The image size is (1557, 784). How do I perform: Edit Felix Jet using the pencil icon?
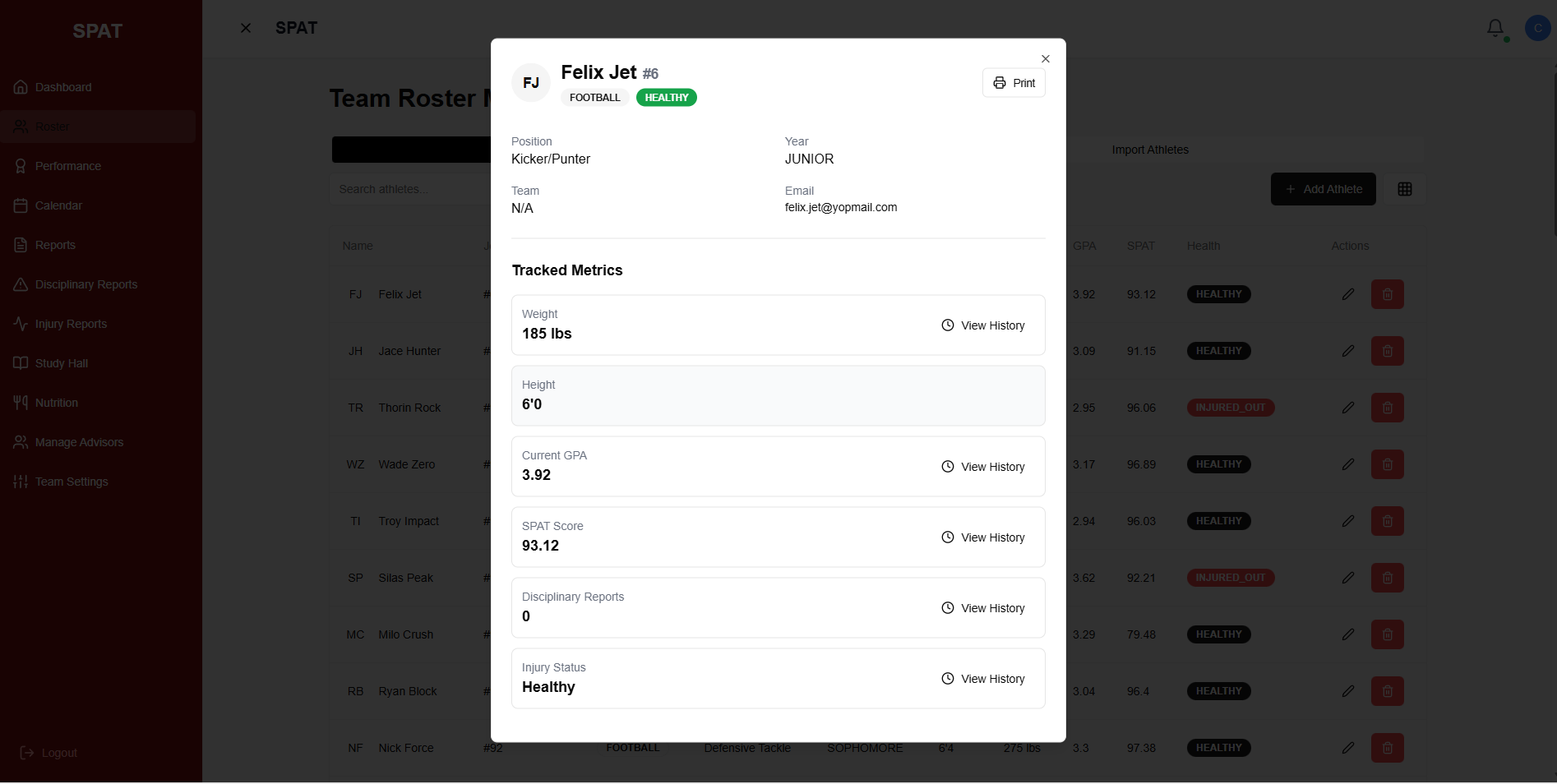coord(1347,294)
